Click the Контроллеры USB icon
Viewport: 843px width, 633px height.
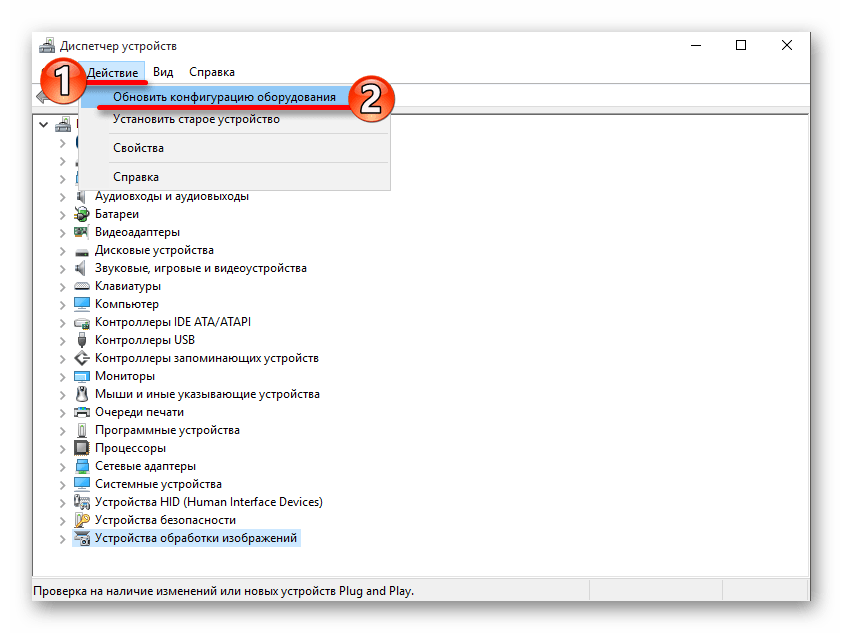pos(82,340)
